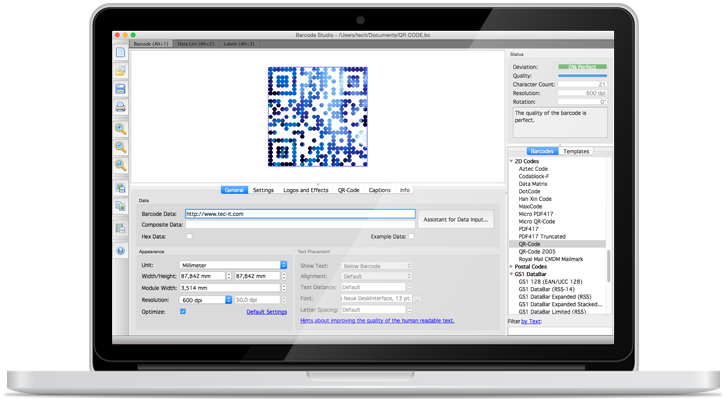Open hints about human readable text link
The height and width of the screenshot is (399, 726).
[377, 320]
